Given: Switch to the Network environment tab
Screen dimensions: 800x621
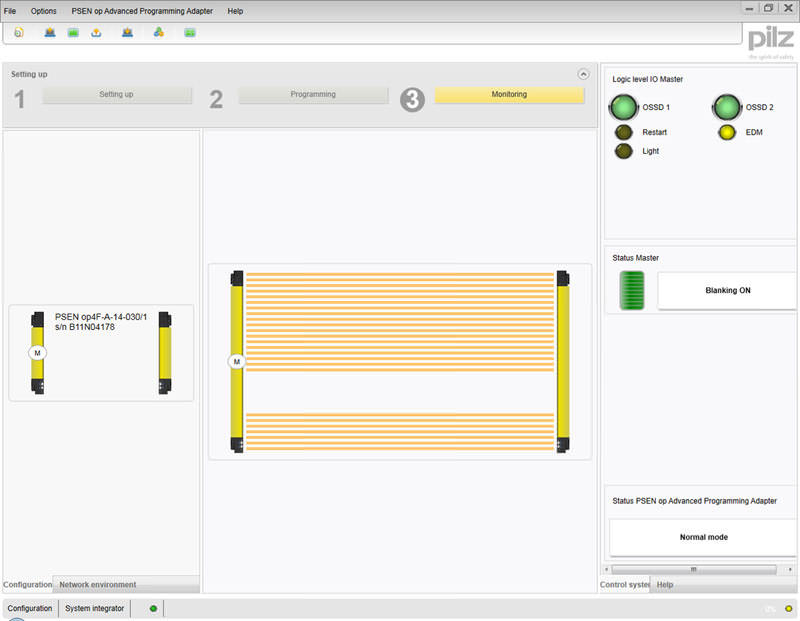Looking at the screenshot, I should point(97,585).
